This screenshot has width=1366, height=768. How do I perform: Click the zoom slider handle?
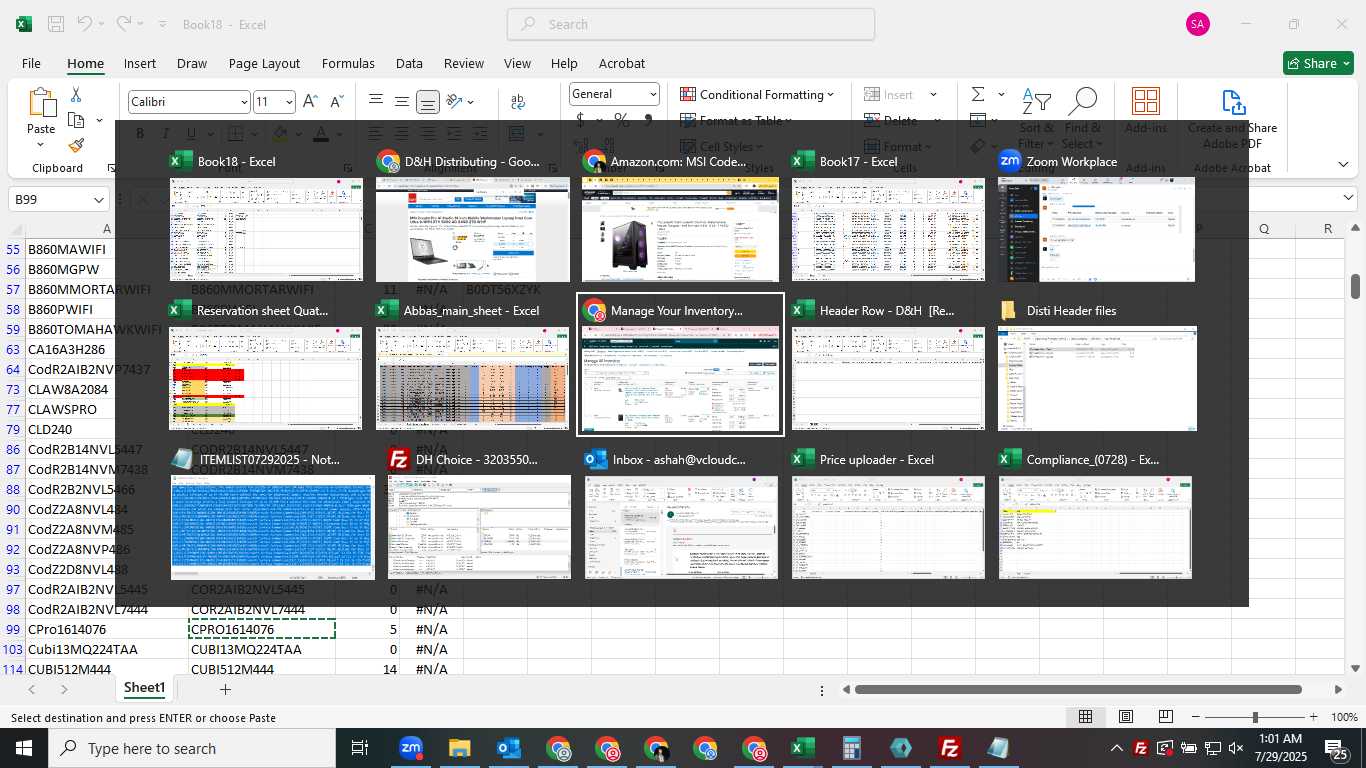pos(1255,717)
